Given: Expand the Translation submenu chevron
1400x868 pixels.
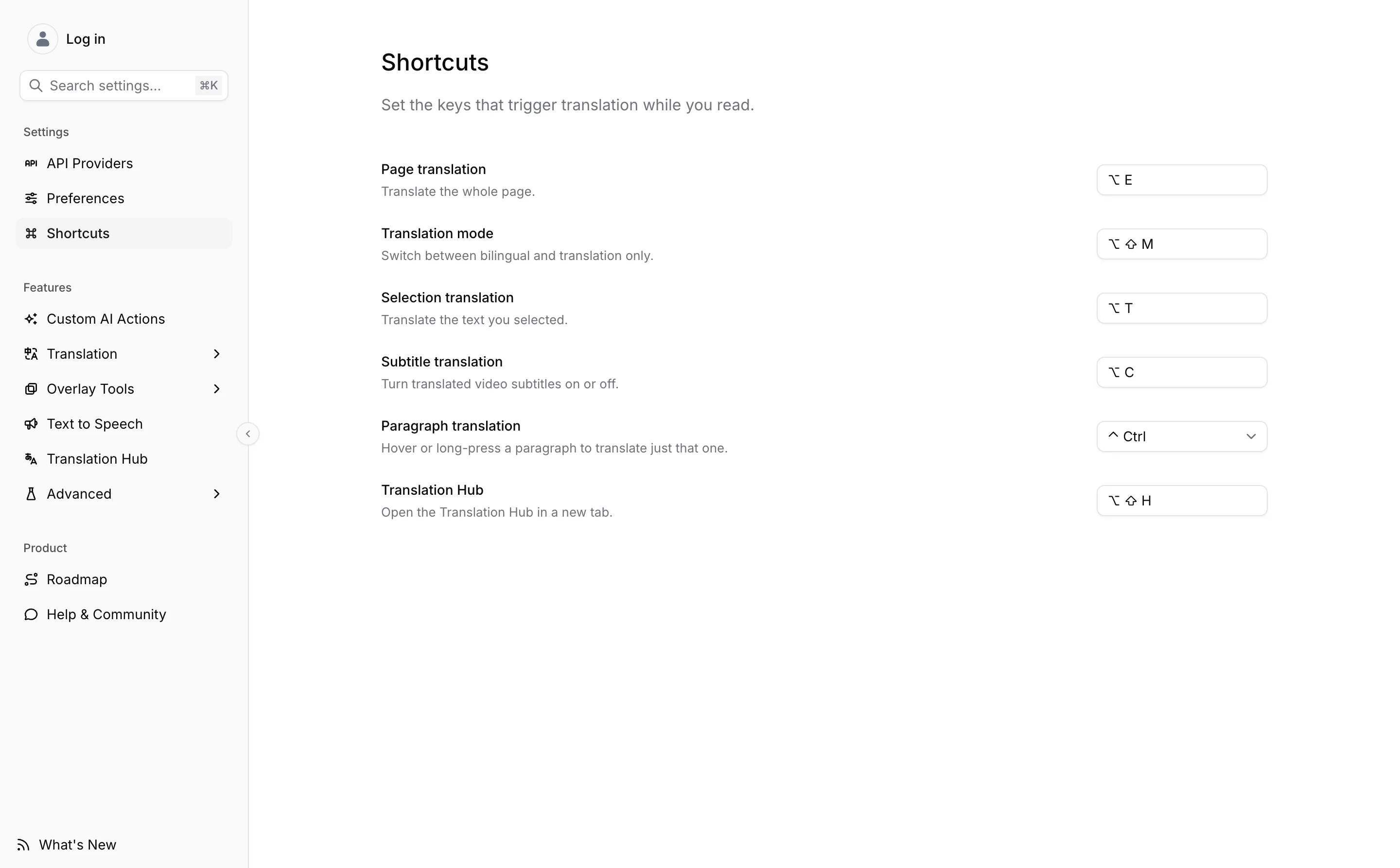Looking at the screenshot, I should (x=216, y=354).
